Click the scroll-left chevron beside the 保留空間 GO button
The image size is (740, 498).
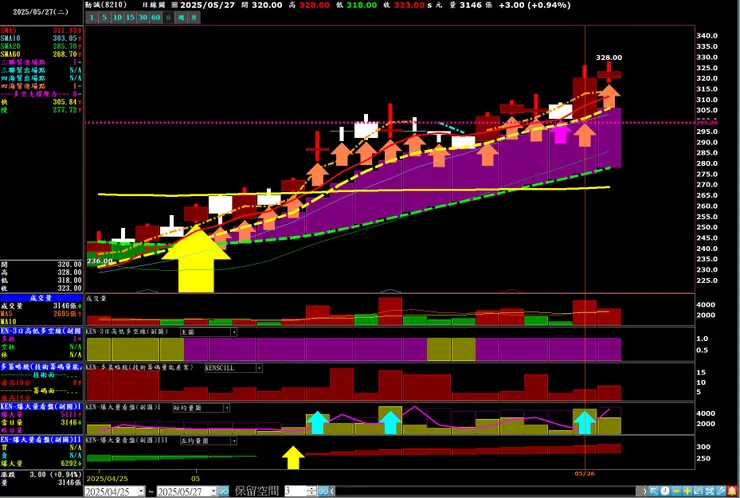[333, 491]
